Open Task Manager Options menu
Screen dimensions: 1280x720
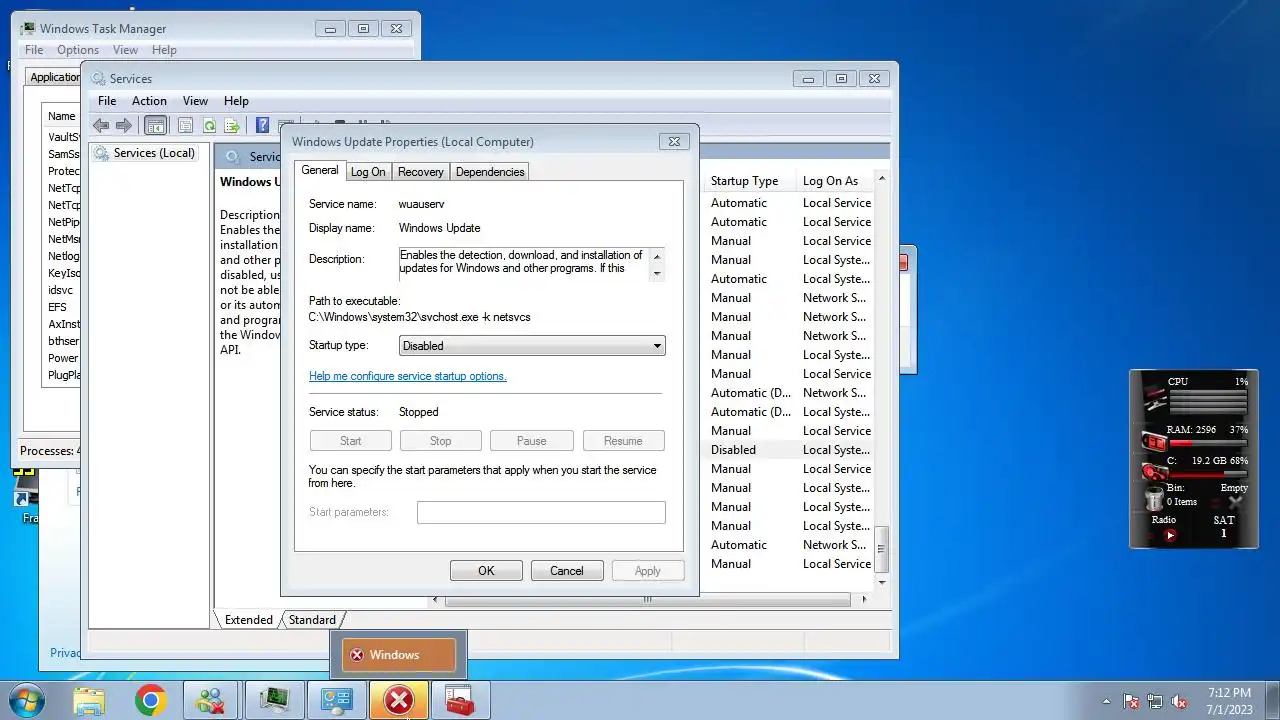tap(78, 50)
